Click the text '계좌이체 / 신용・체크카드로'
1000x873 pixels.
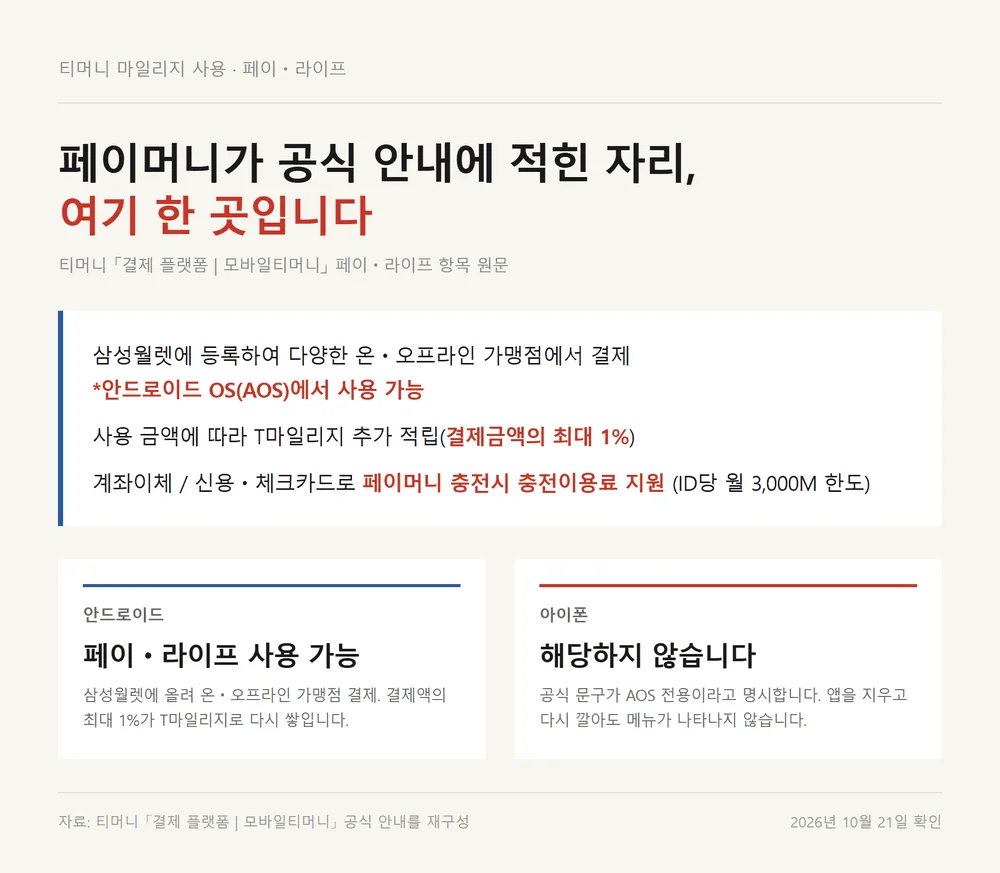224,483
